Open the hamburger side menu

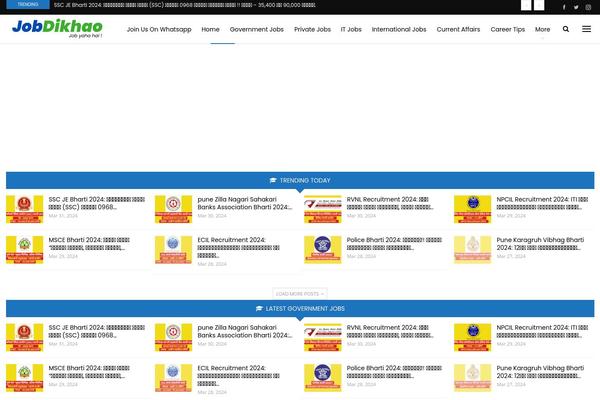tap(586, 29)
